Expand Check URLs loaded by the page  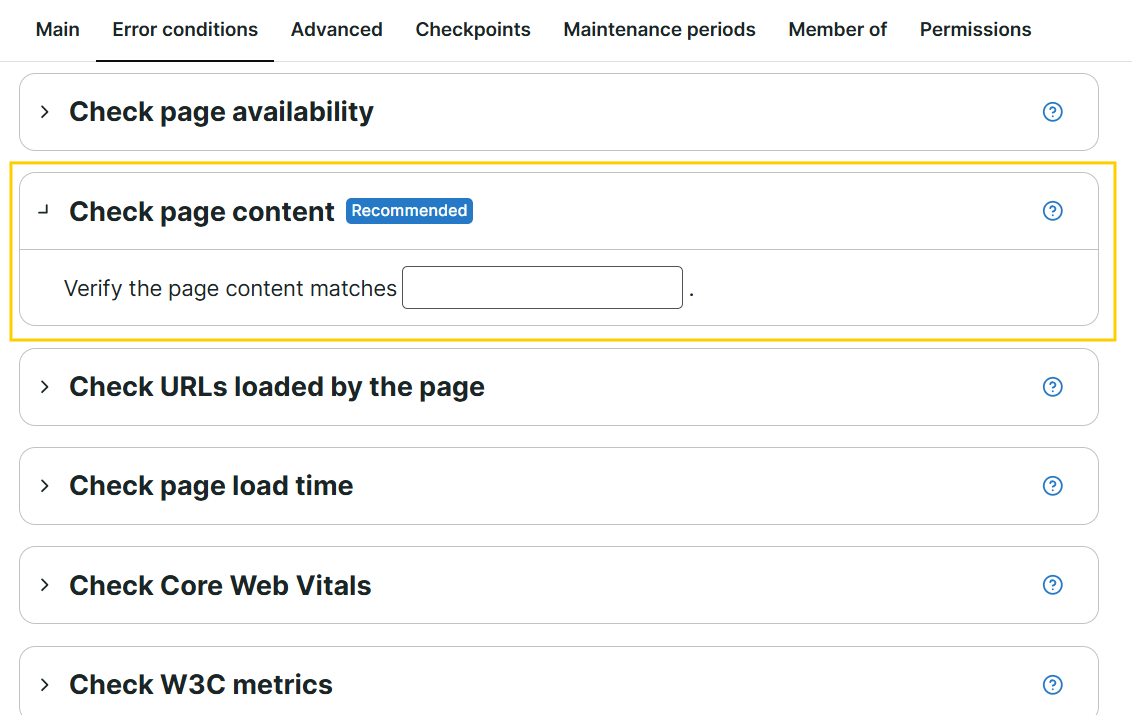click(x=45, y=387)
